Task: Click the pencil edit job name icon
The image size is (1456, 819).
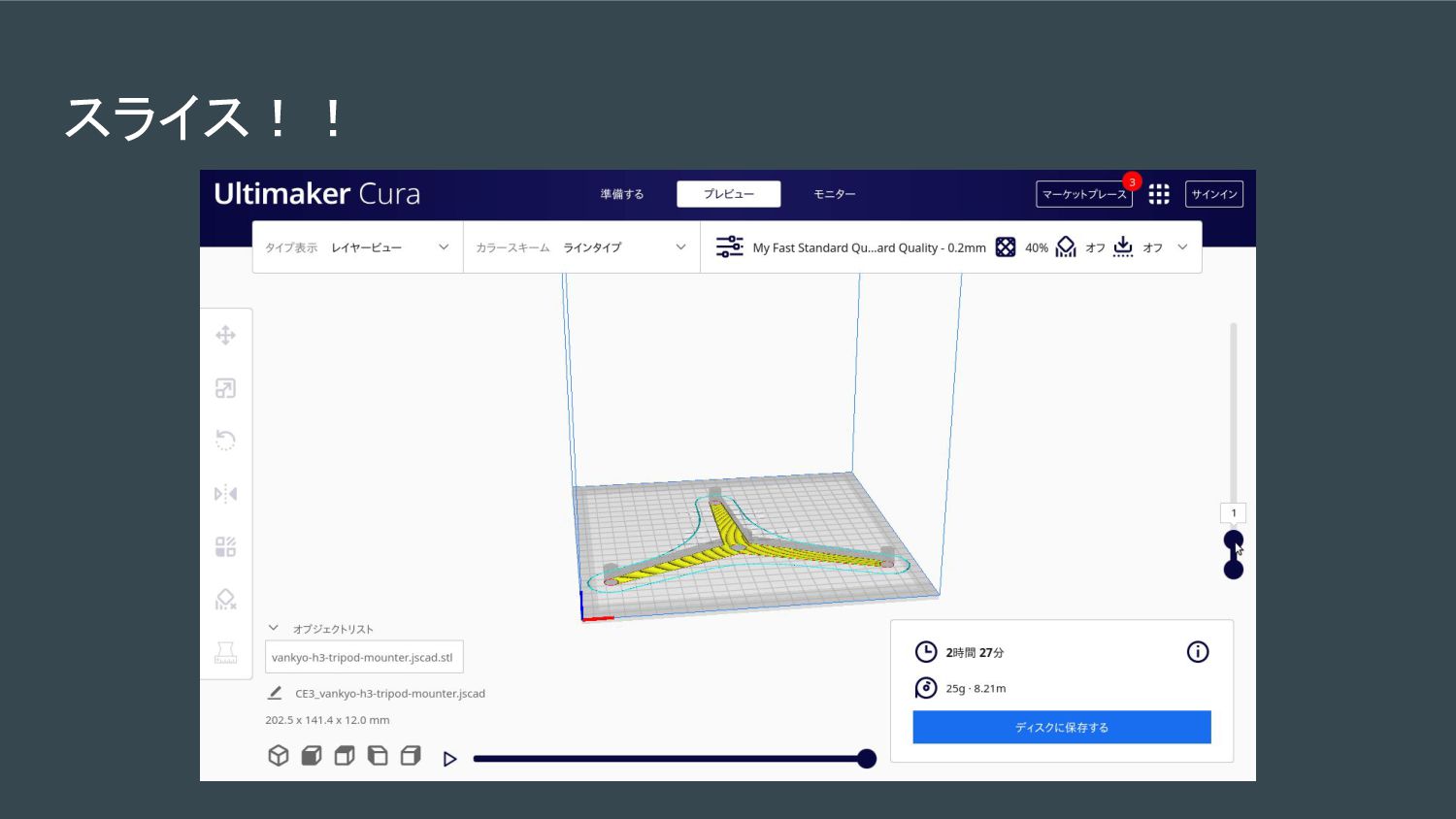Action: tap(275, 693)
